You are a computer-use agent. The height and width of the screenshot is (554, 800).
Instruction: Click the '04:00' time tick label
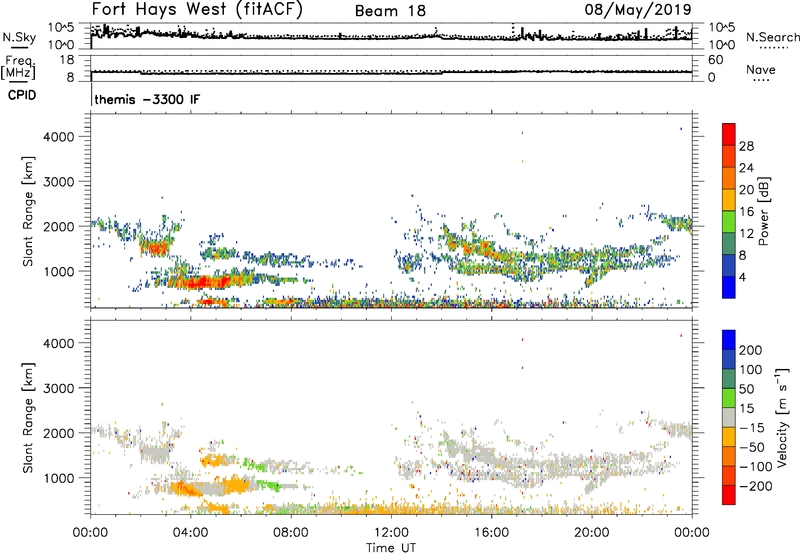190,533
